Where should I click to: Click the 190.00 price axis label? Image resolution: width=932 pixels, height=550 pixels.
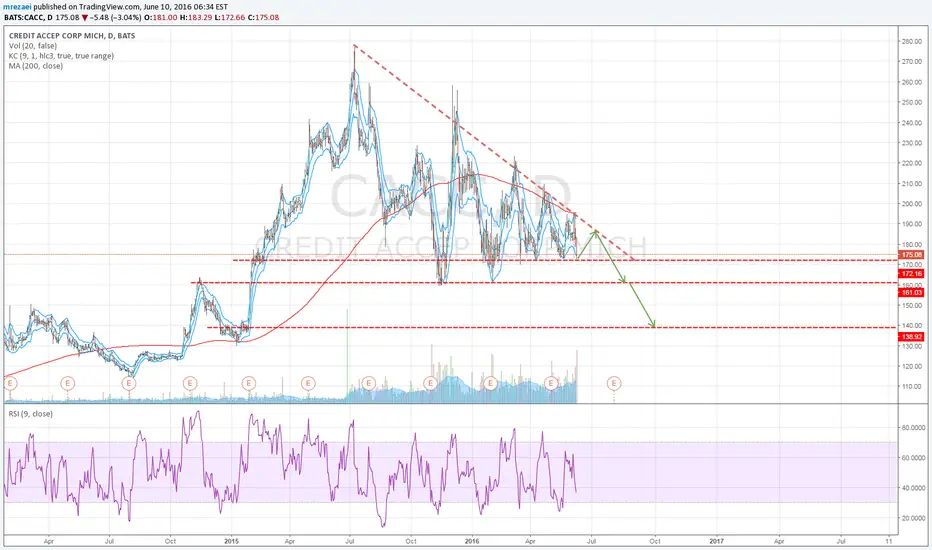click(x=912, y=224)
